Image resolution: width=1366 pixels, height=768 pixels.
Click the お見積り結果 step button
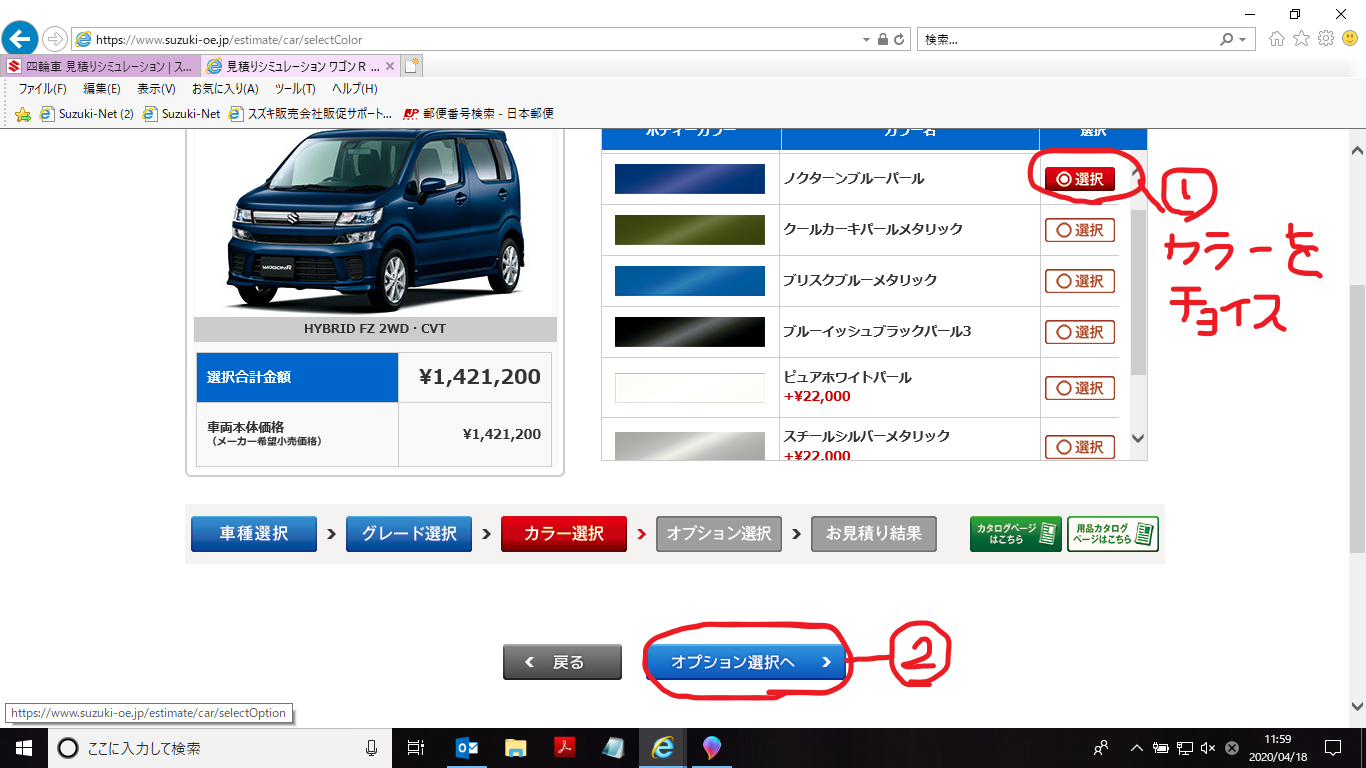874,534
